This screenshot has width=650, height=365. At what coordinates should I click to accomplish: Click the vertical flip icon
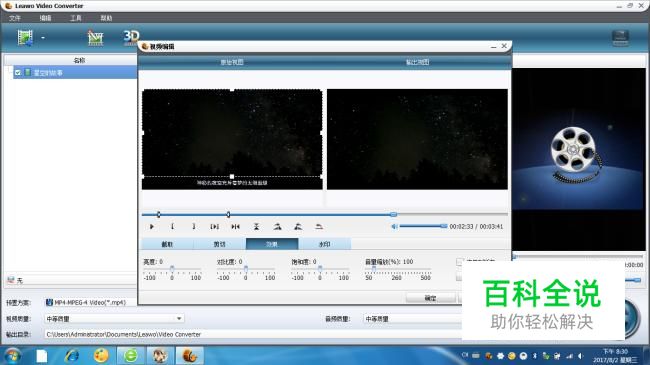(257, 226)
